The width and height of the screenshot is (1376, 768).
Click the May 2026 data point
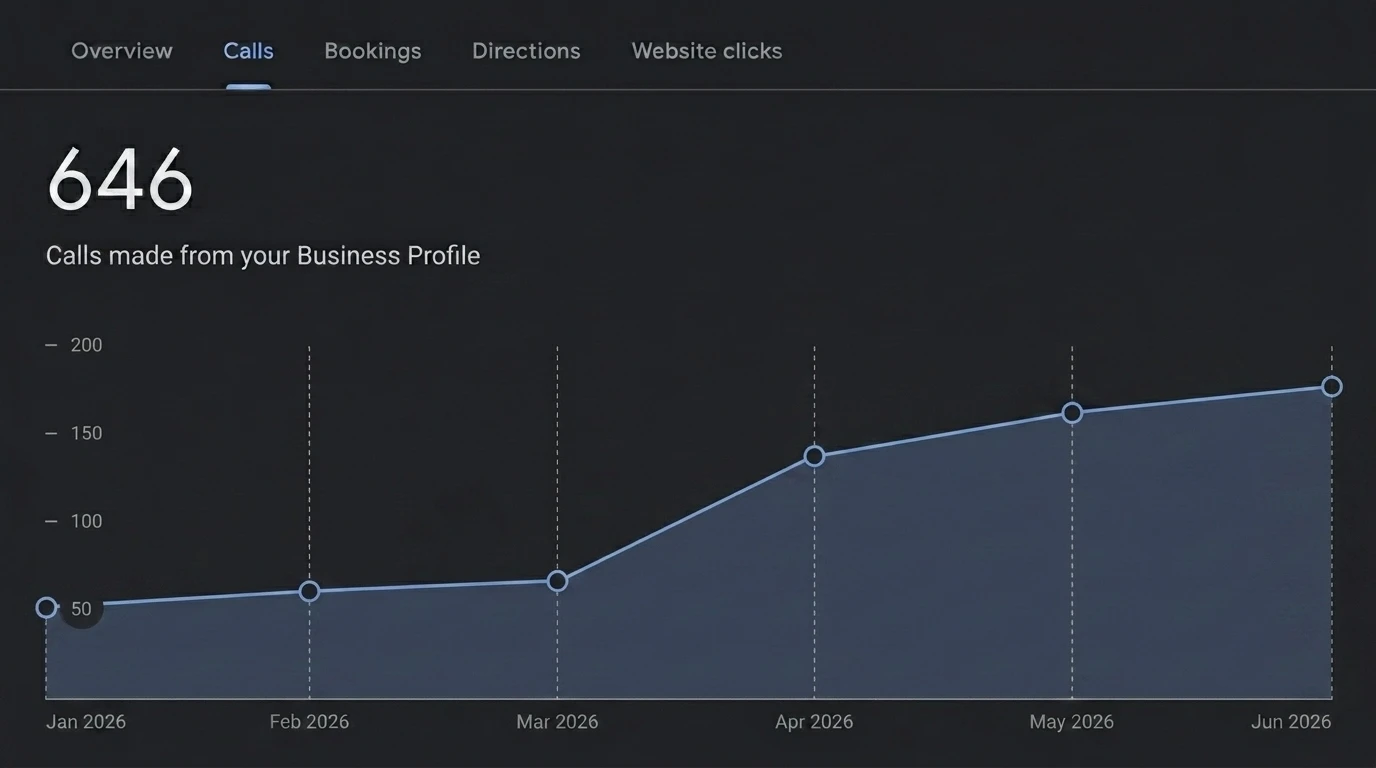coord(1072,413)
